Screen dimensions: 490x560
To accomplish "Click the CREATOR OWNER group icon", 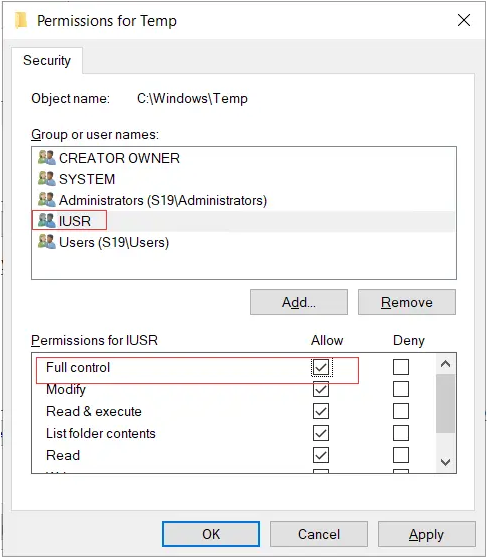I will [x=46, y=158].
